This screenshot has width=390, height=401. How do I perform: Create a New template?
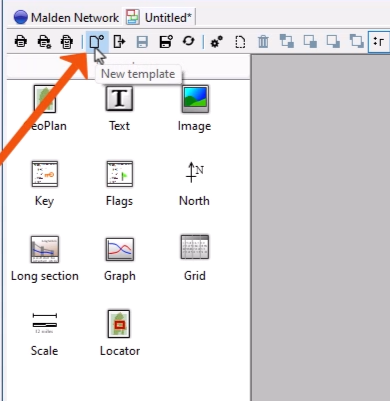coord(97,42)
